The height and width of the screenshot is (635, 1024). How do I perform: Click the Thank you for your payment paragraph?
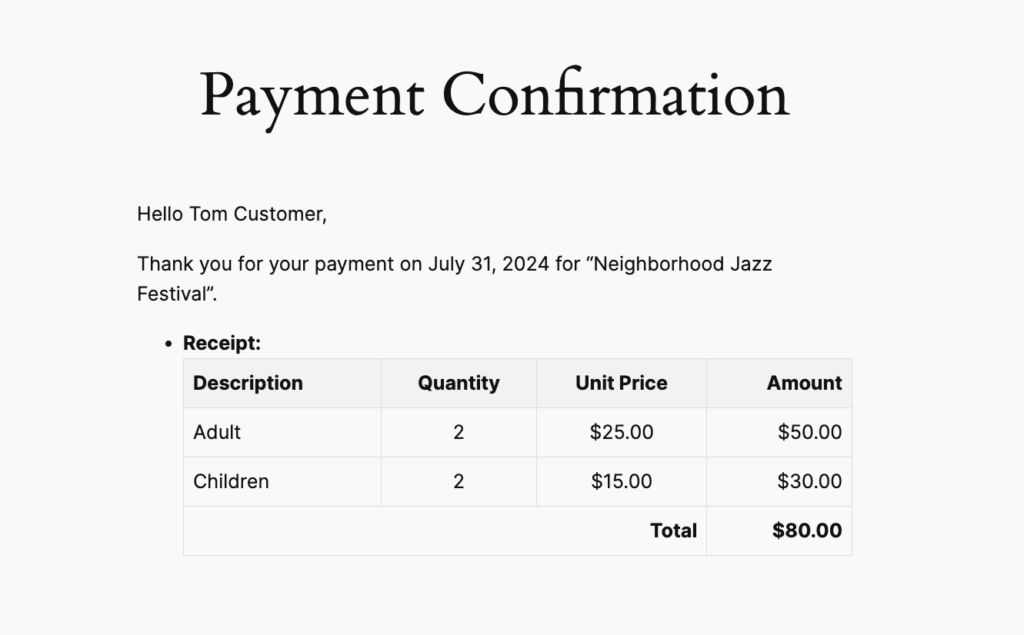tap(454, 265)
